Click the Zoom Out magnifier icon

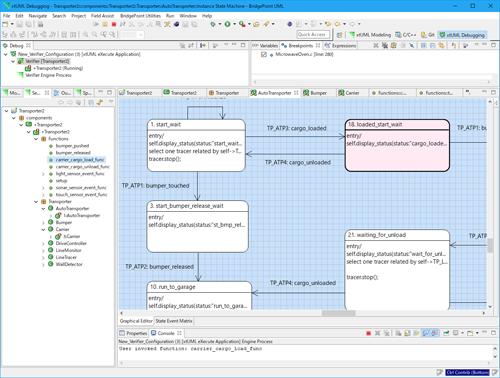coord(95,34)
